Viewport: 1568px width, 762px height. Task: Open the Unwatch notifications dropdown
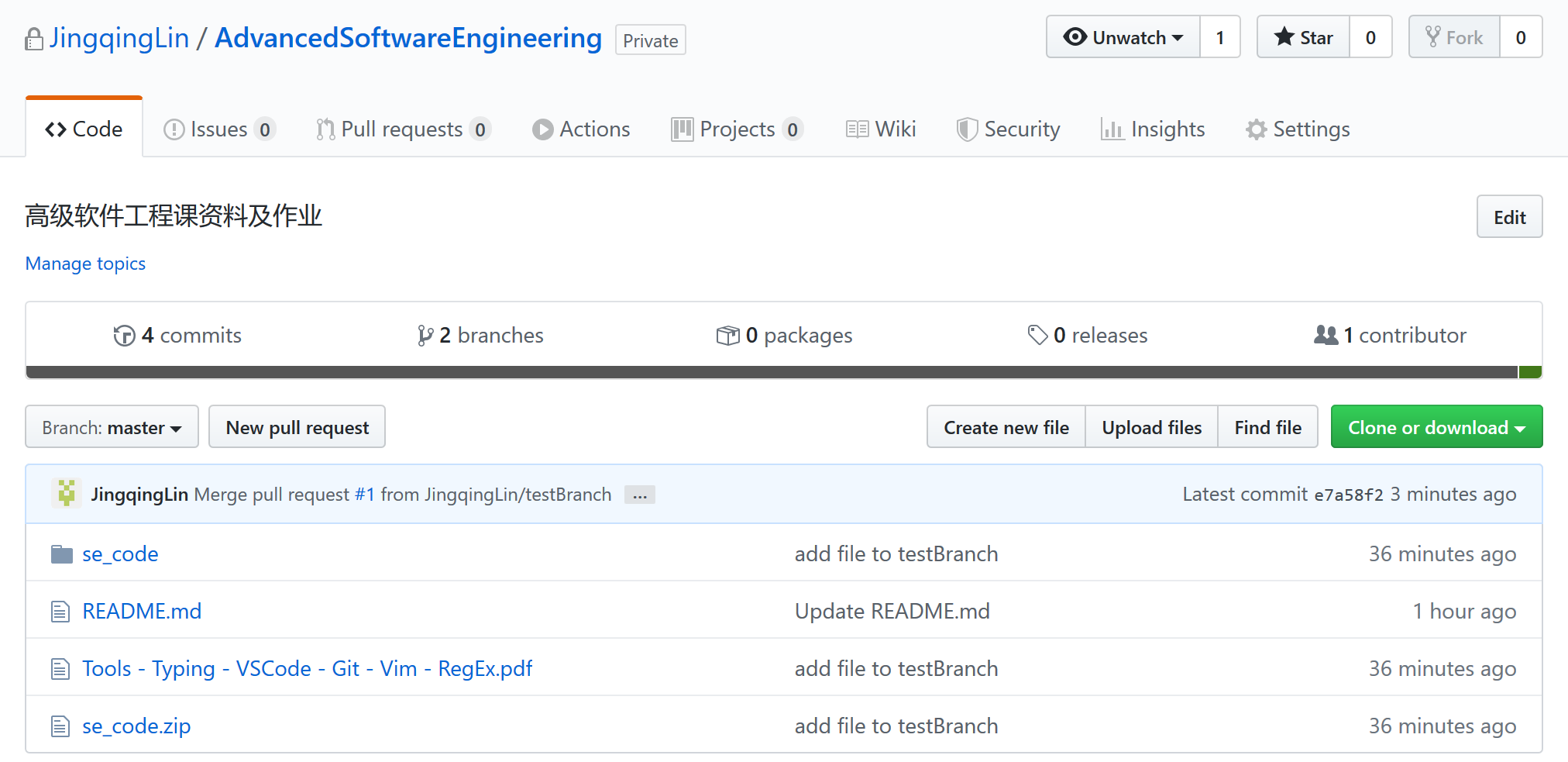1123,37
